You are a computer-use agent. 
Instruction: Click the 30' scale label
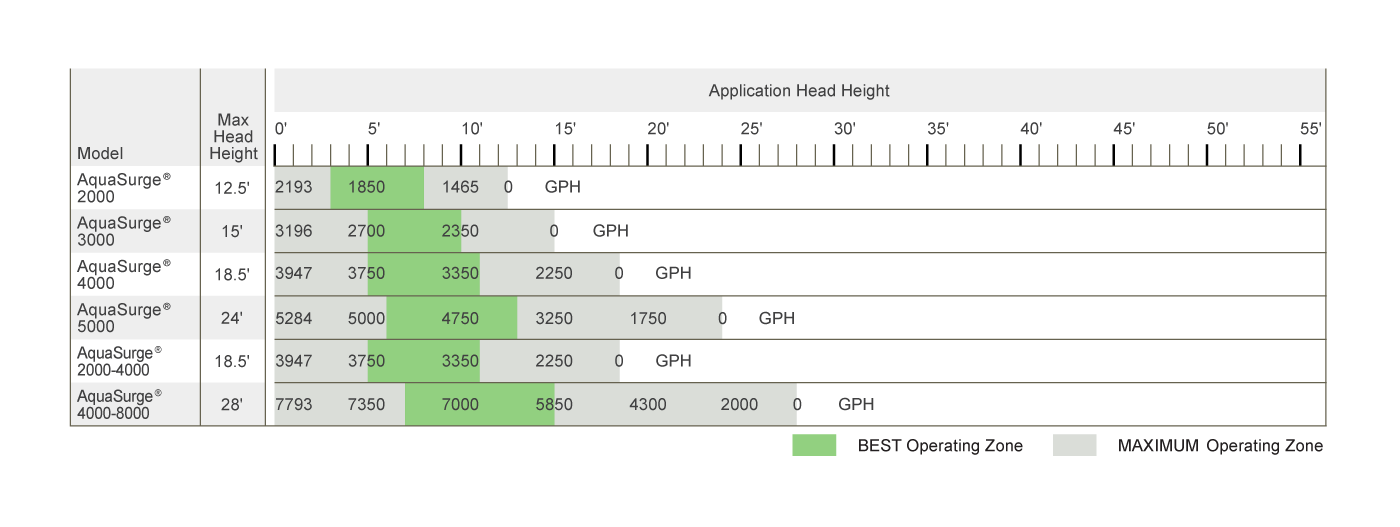pos(845,129)
